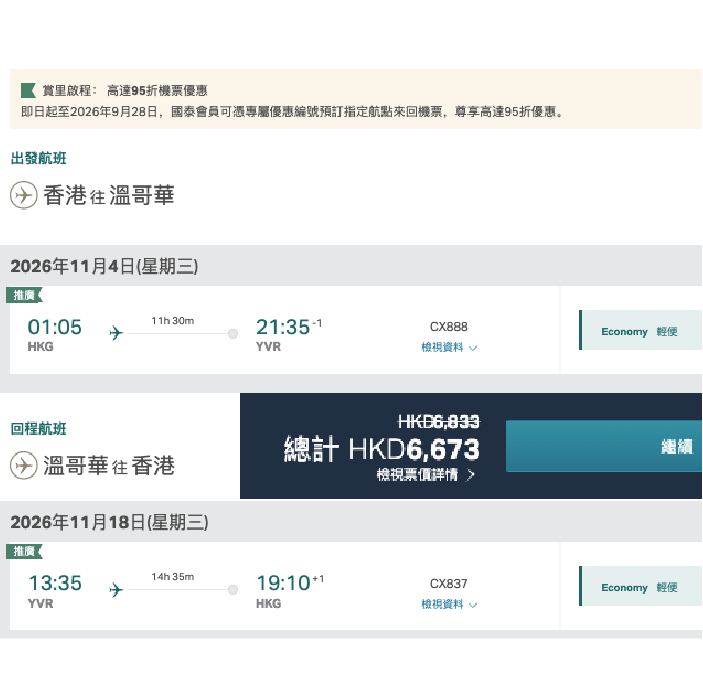Click the 推廣 tag on CX837 flight
This screenshot has height=700, width=703.
tap(24, 551)
